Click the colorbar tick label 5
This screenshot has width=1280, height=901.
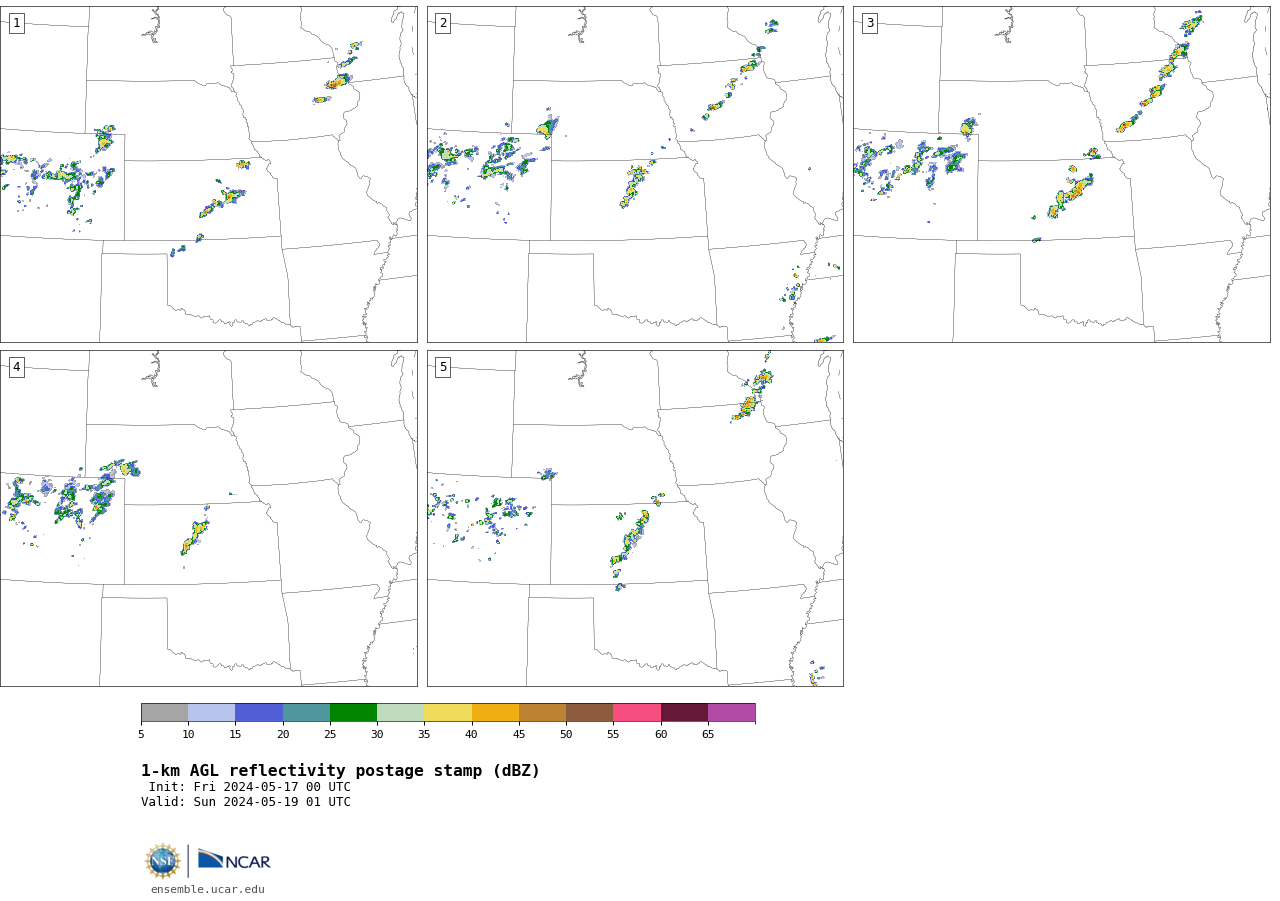(141, 735)
